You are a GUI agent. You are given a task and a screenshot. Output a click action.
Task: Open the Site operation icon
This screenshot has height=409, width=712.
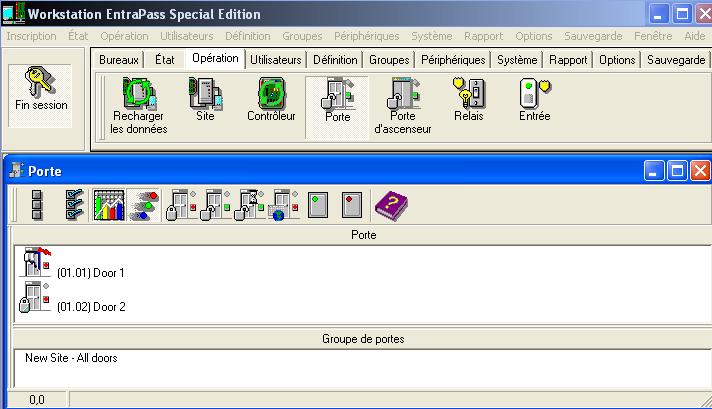tap(205, 94)
